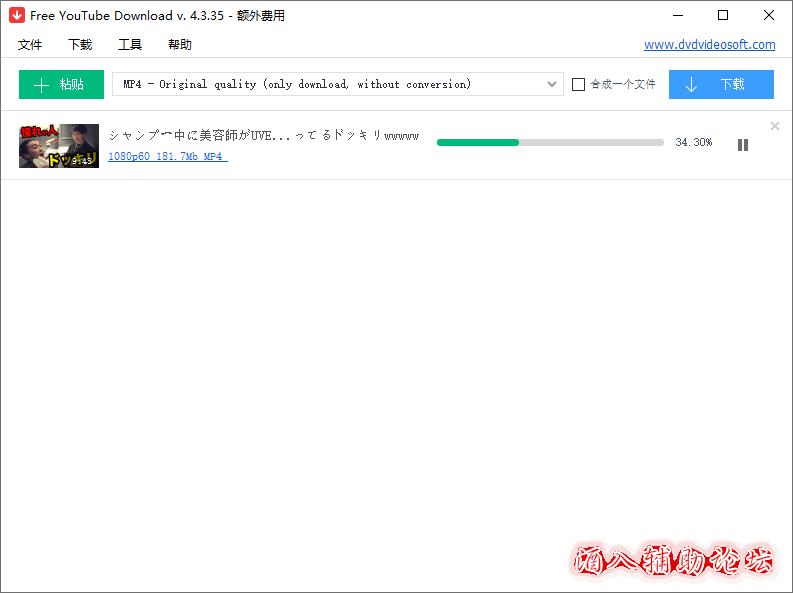Remove the video from the download list

[774, 126]
